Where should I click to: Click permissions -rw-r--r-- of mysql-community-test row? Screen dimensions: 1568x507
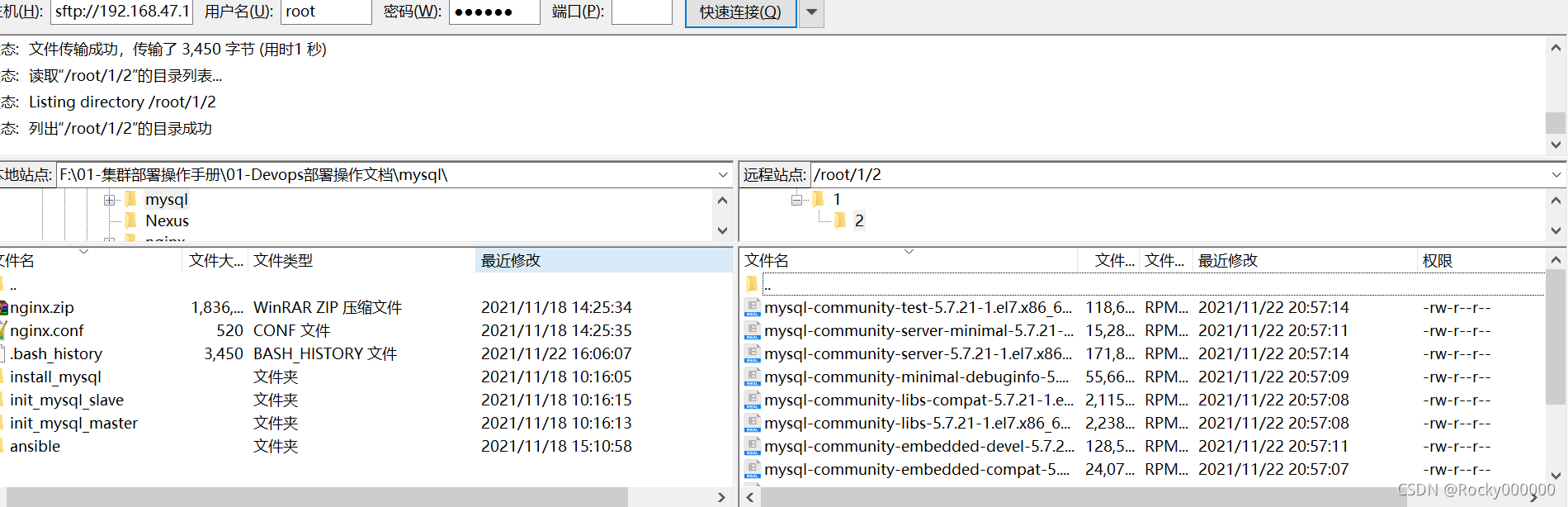coord(1457,308)
